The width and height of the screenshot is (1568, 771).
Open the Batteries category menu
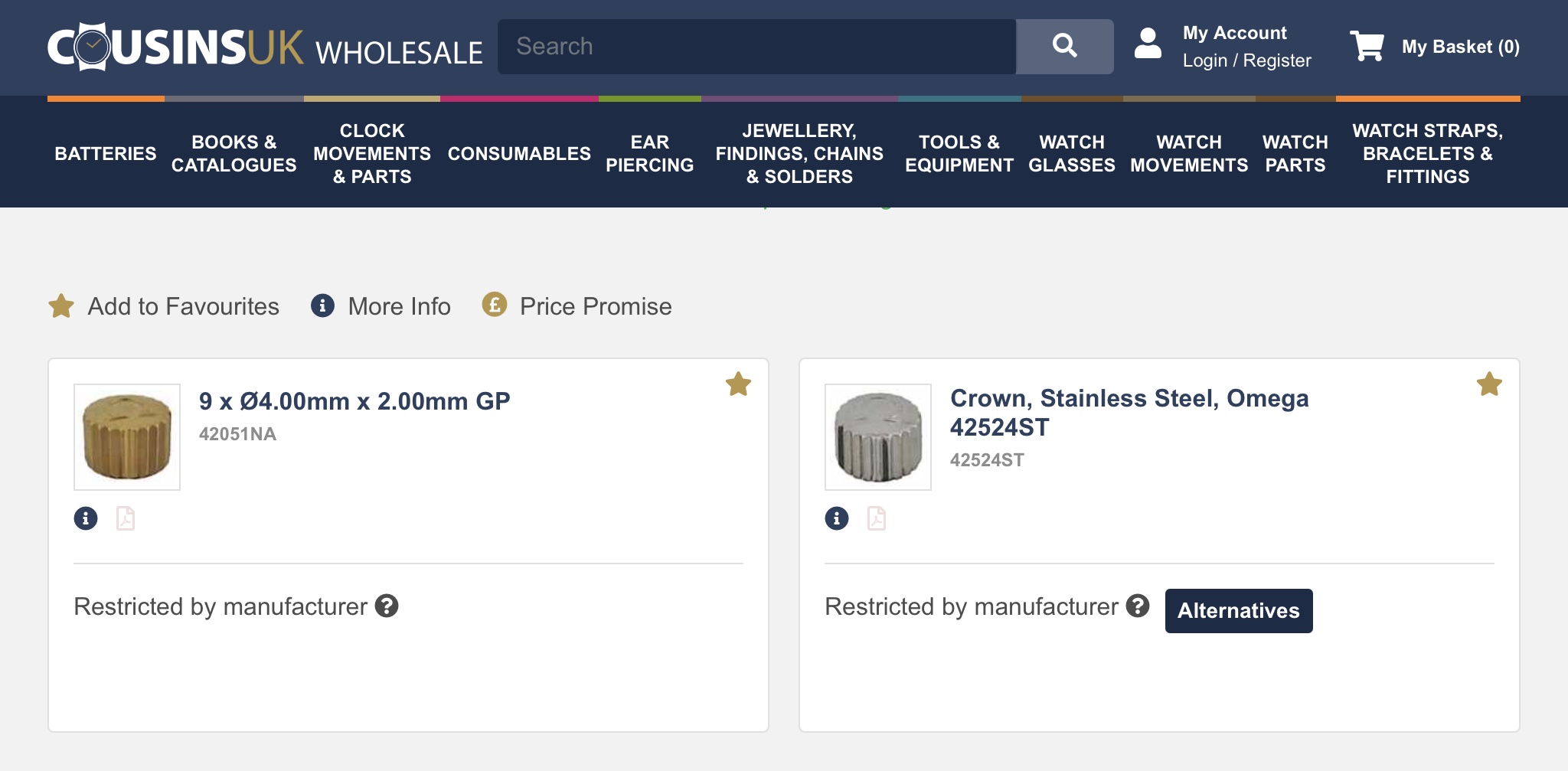coord(106,153)
